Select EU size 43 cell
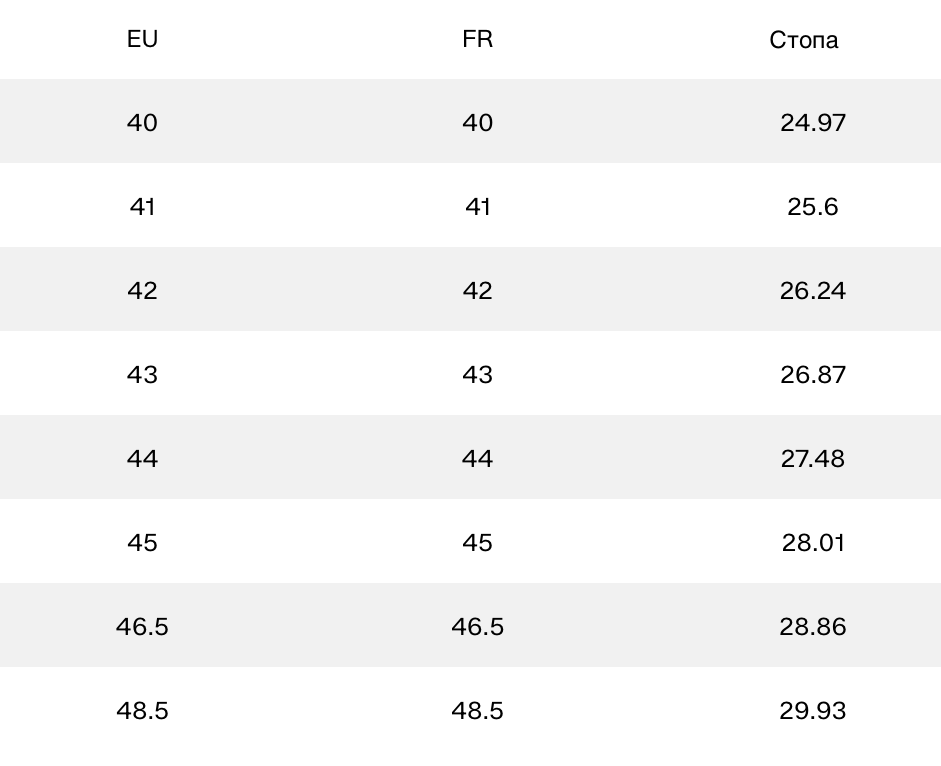 (142, 374)
